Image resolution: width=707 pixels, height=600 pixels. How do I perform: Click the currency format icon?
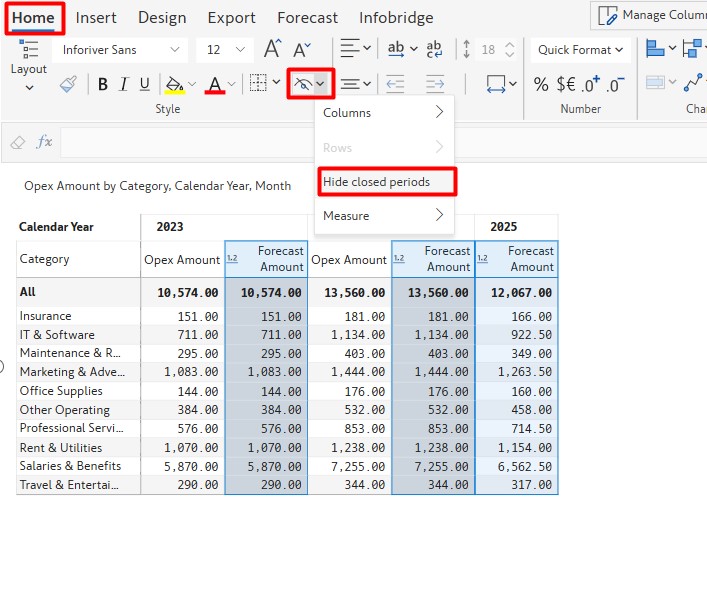[x=566, y=85]
